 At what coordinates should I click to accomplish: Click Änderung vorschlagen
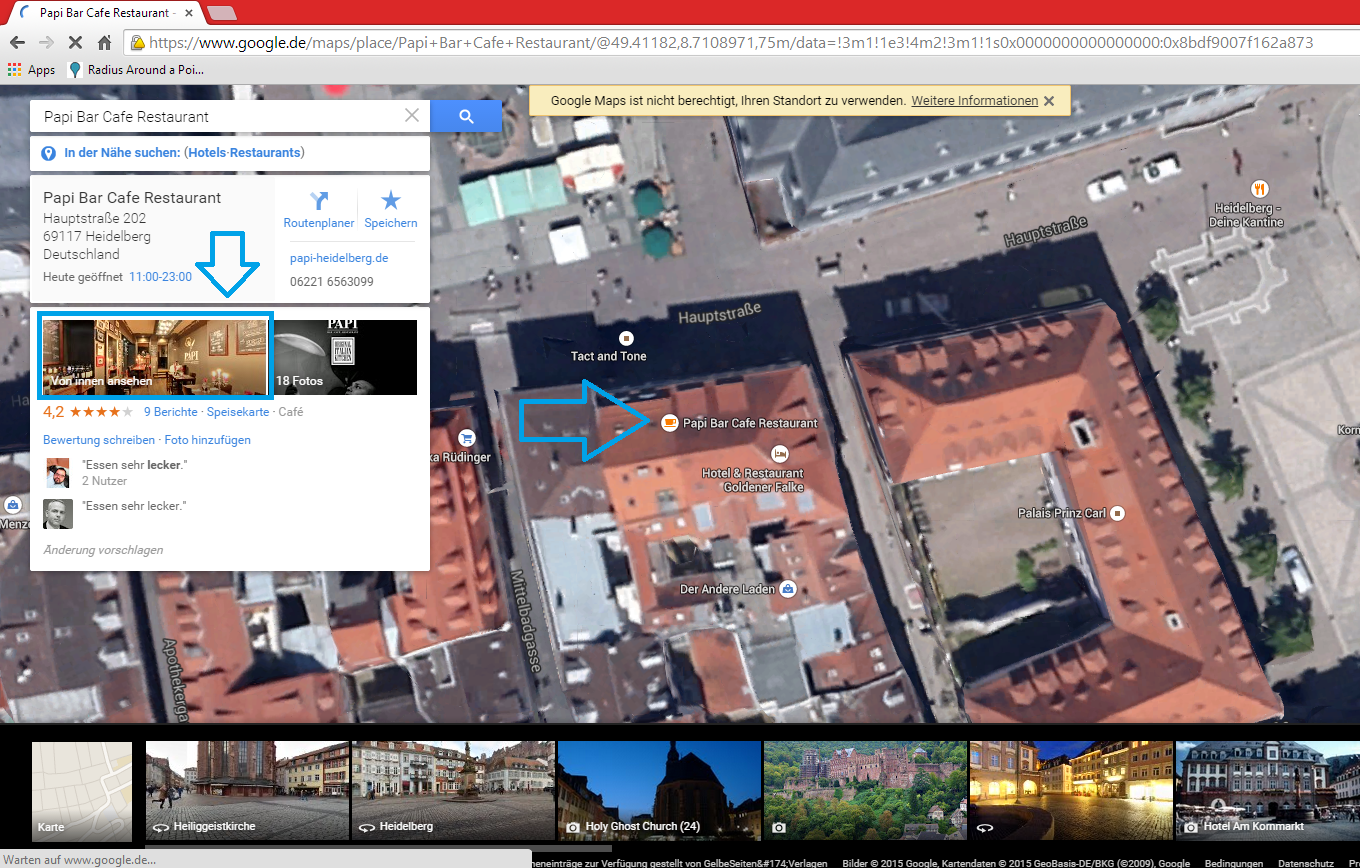(103, 550)
